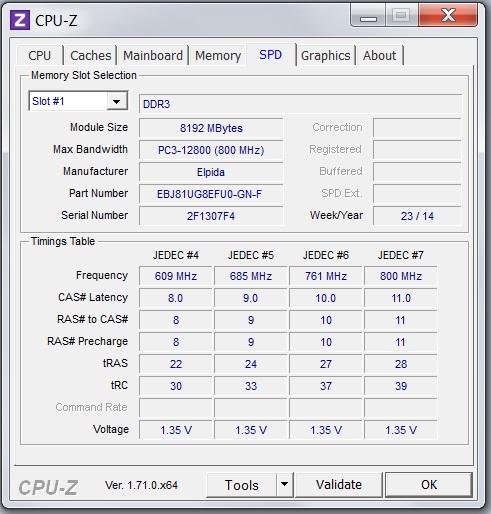Click the CPU-Z purple Z logo icon
The width and height of the screenshot is (491, 514).
(20, 20)
